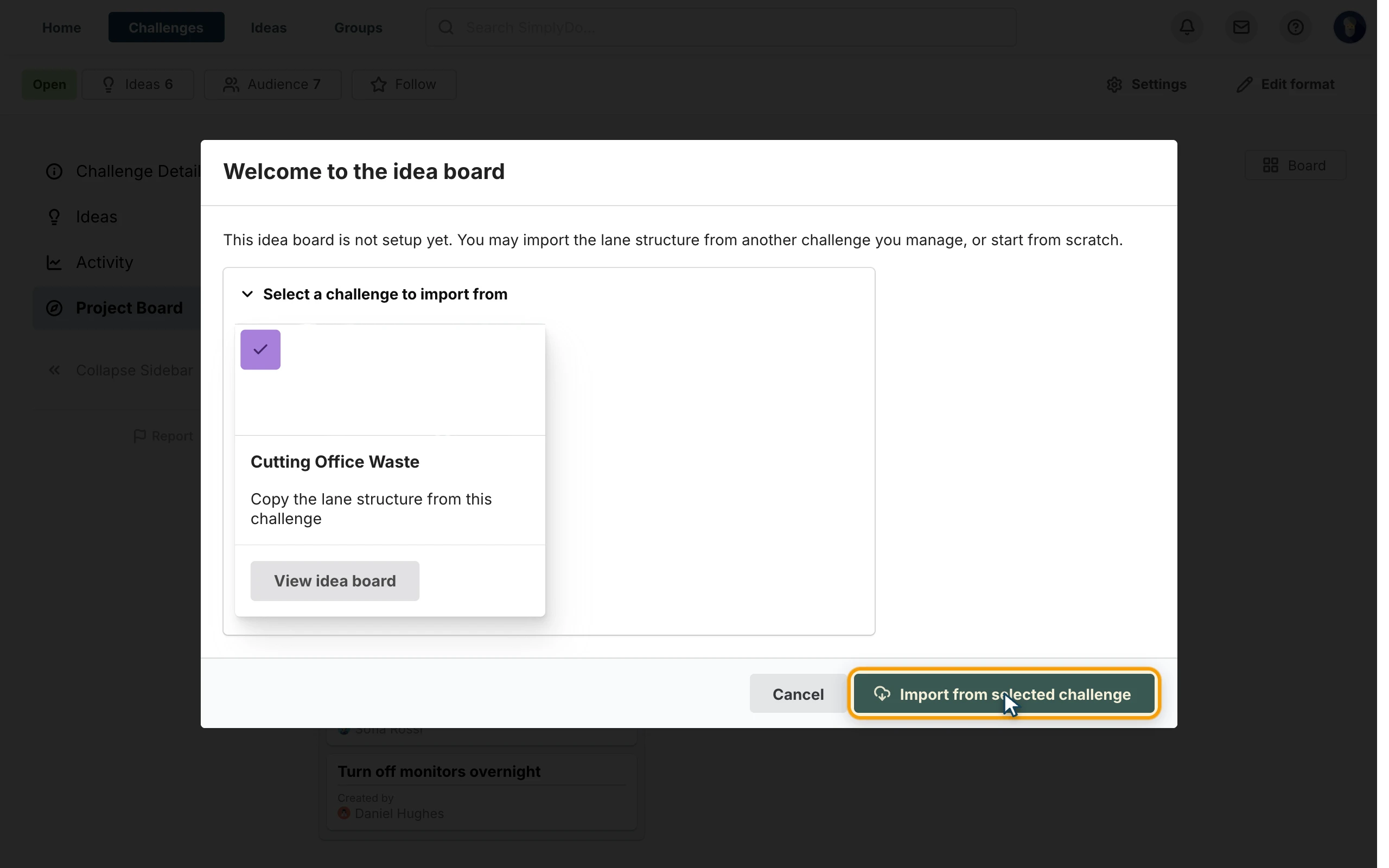Open the user profile avatar

click(1349, 27)
